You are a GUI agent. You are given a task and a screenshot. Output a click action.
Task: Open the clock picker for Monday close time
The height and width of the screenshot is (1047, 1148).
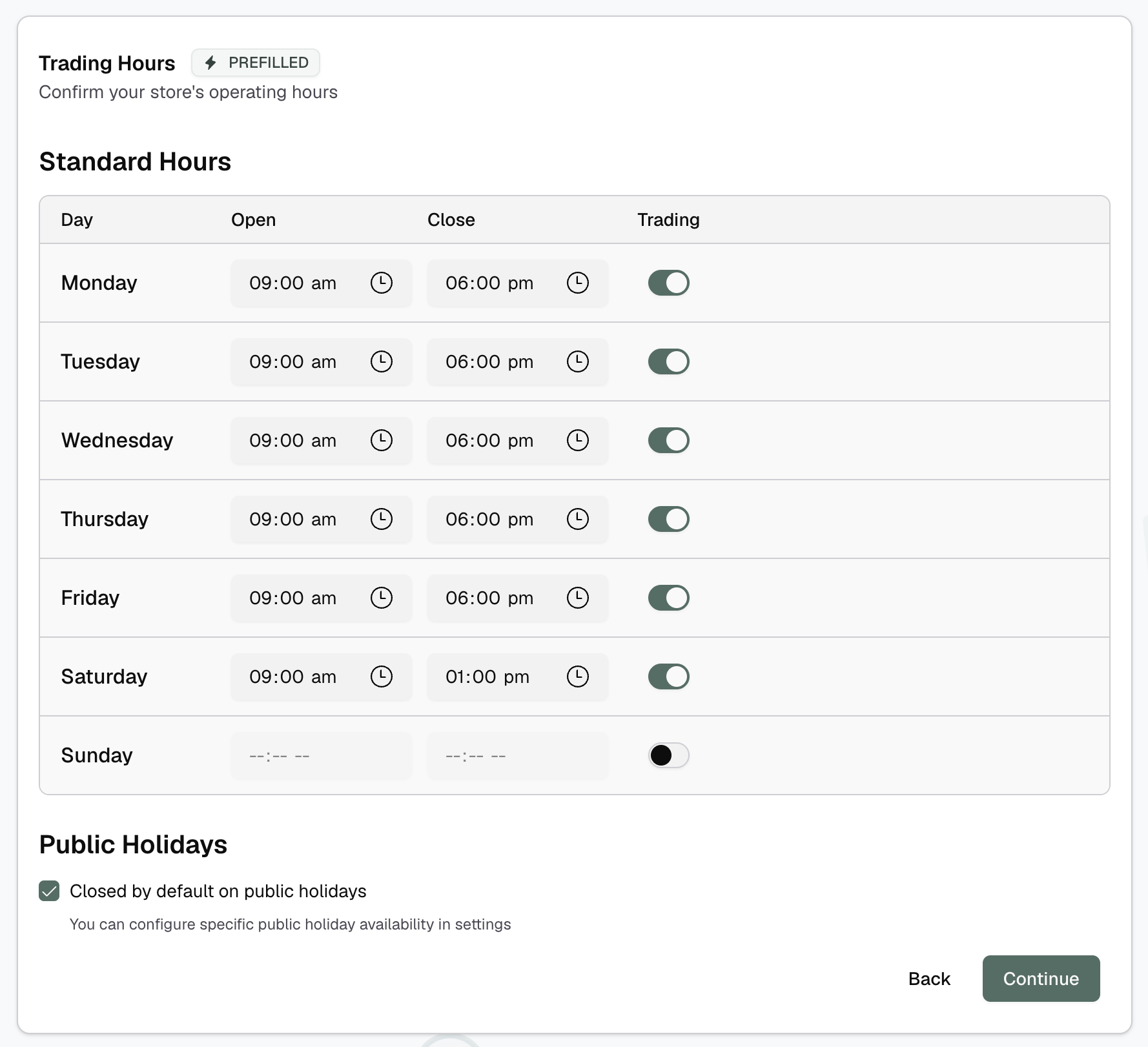pyautogui.click(x=578, y=283)
